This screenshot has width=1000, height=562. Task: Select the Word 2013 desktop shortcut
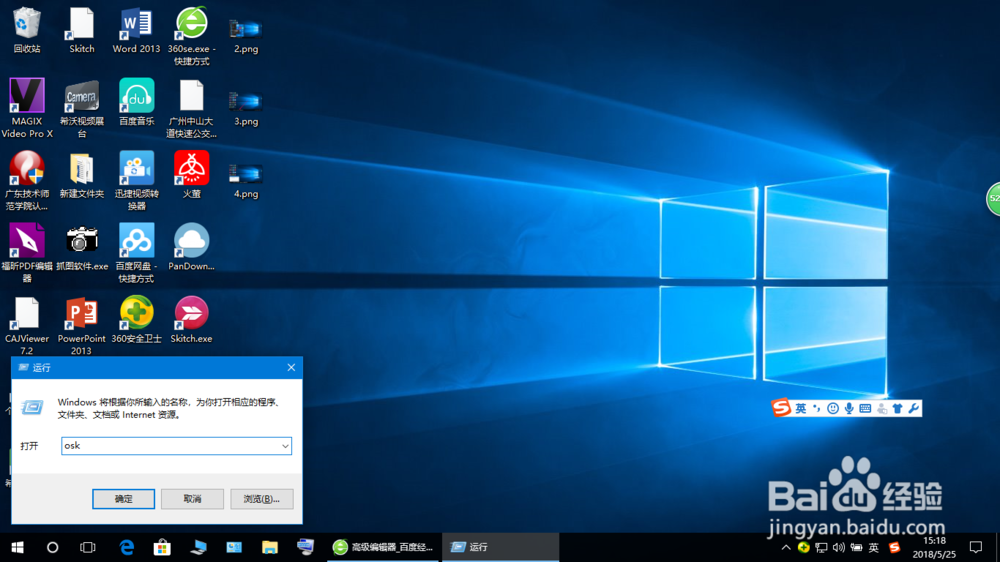[x=136, y=24]
